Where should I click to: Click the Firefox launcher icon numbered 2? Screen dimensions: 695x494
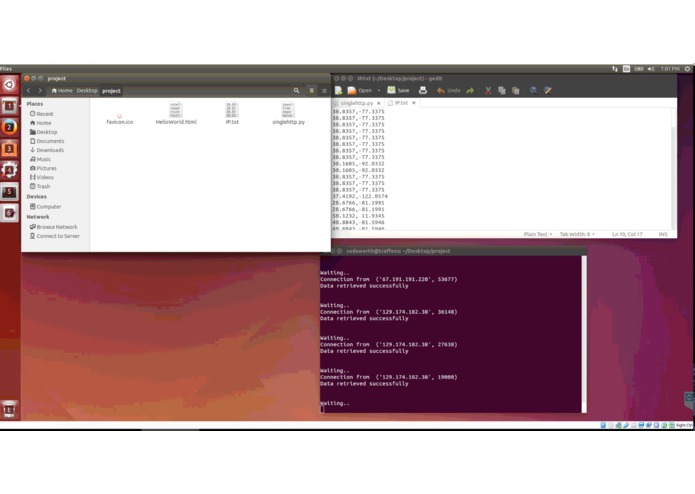click(9, 127)
